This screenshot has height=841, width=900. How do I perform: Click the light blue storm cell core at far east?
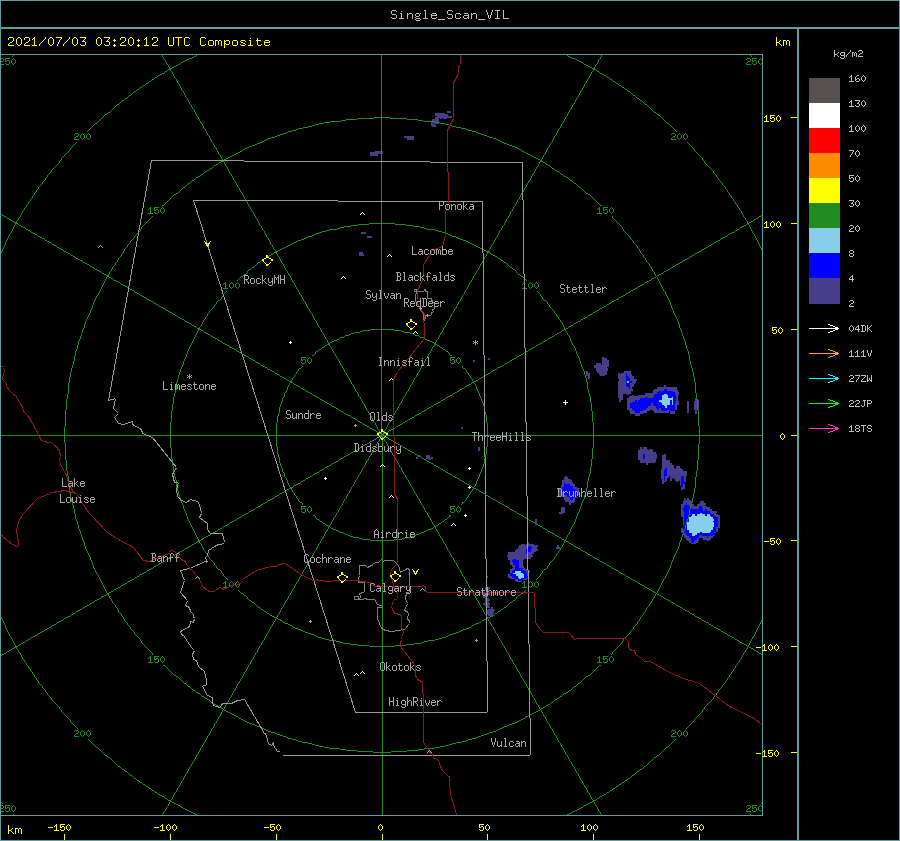click(701, 524)
